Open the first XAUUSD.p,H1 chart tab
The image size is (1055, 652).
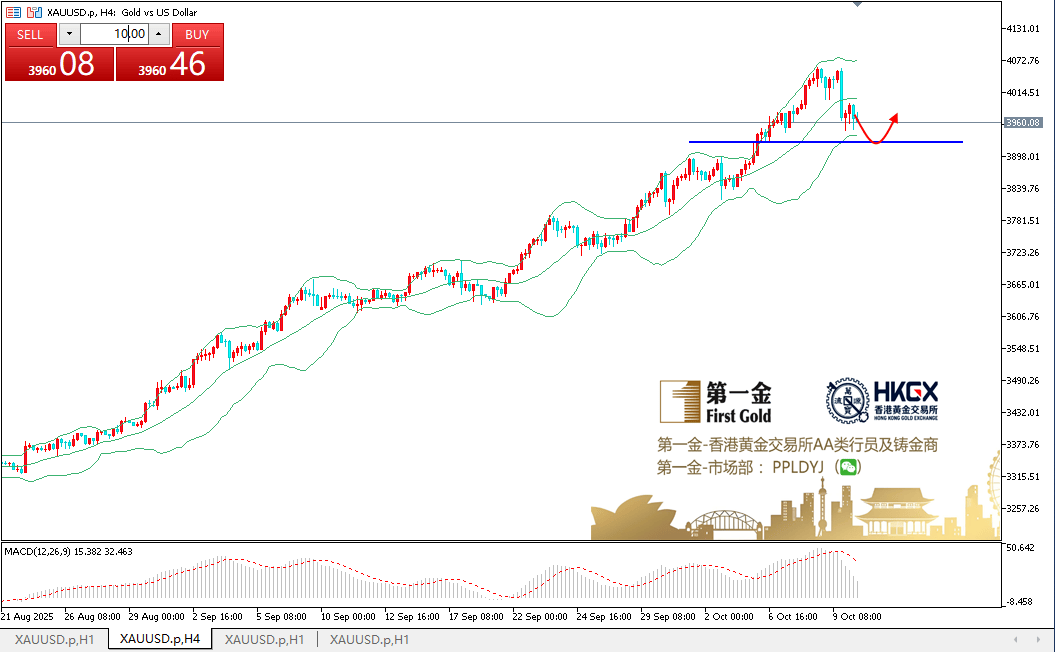tap(54, 639)
